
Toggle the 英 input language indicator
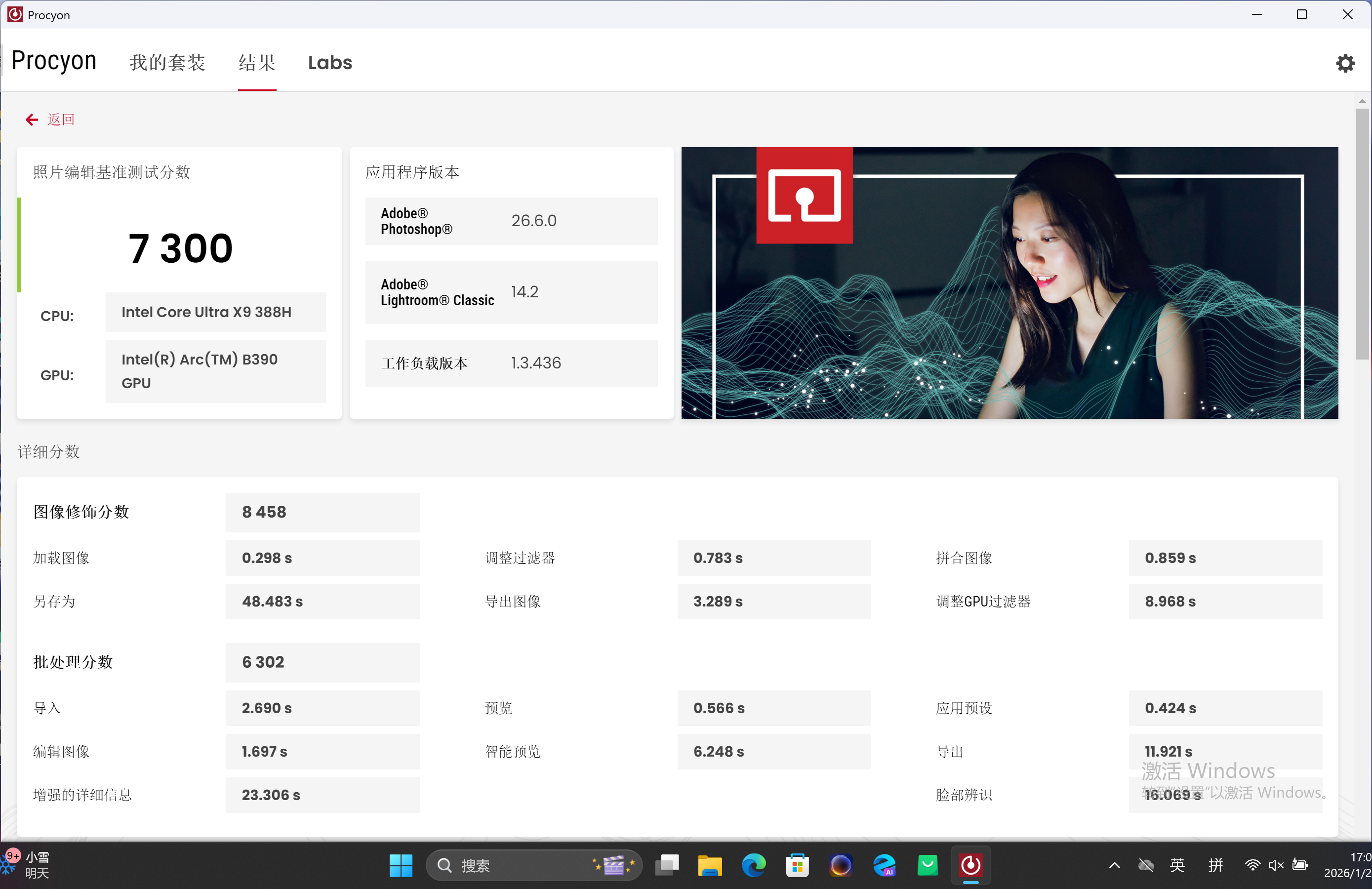pyautogui.click(x=1177, y=865)
